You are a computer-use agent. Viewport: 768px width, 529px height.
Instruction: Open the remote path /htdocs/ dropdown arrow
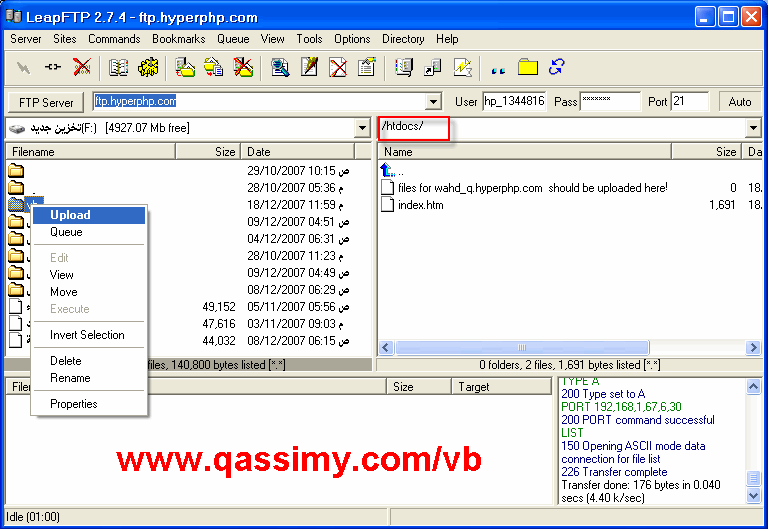click(753, 128)
